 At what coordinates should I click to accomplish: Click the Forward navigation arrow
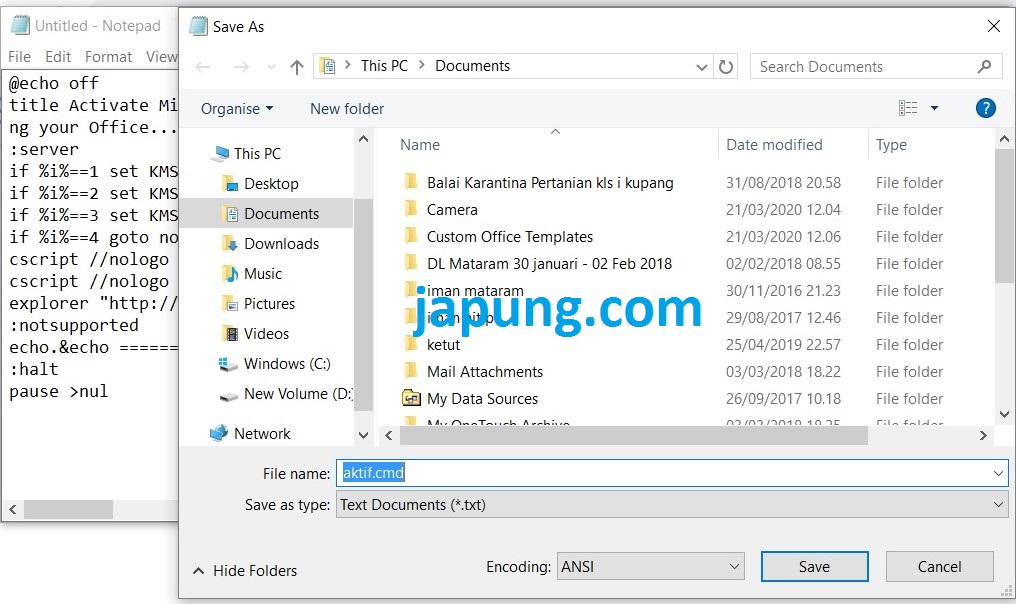[241, 67]
